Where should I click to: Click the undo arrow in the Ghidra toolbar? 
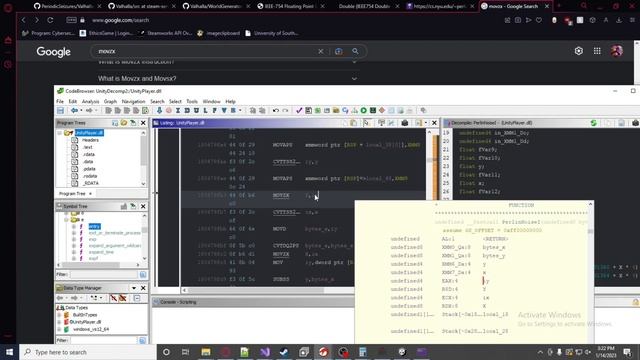coord(276,111)
